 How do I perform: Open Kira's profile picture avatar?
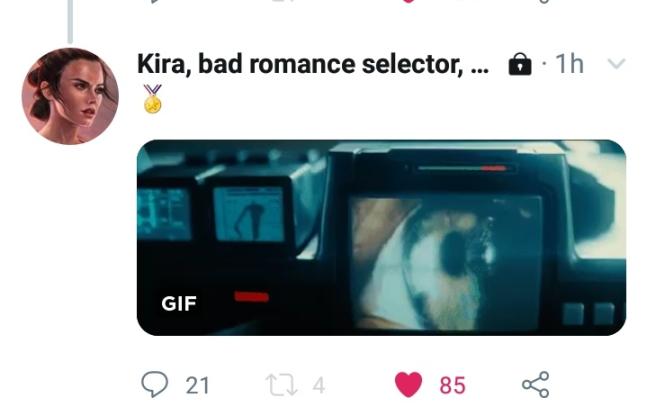tap(70, 96)
